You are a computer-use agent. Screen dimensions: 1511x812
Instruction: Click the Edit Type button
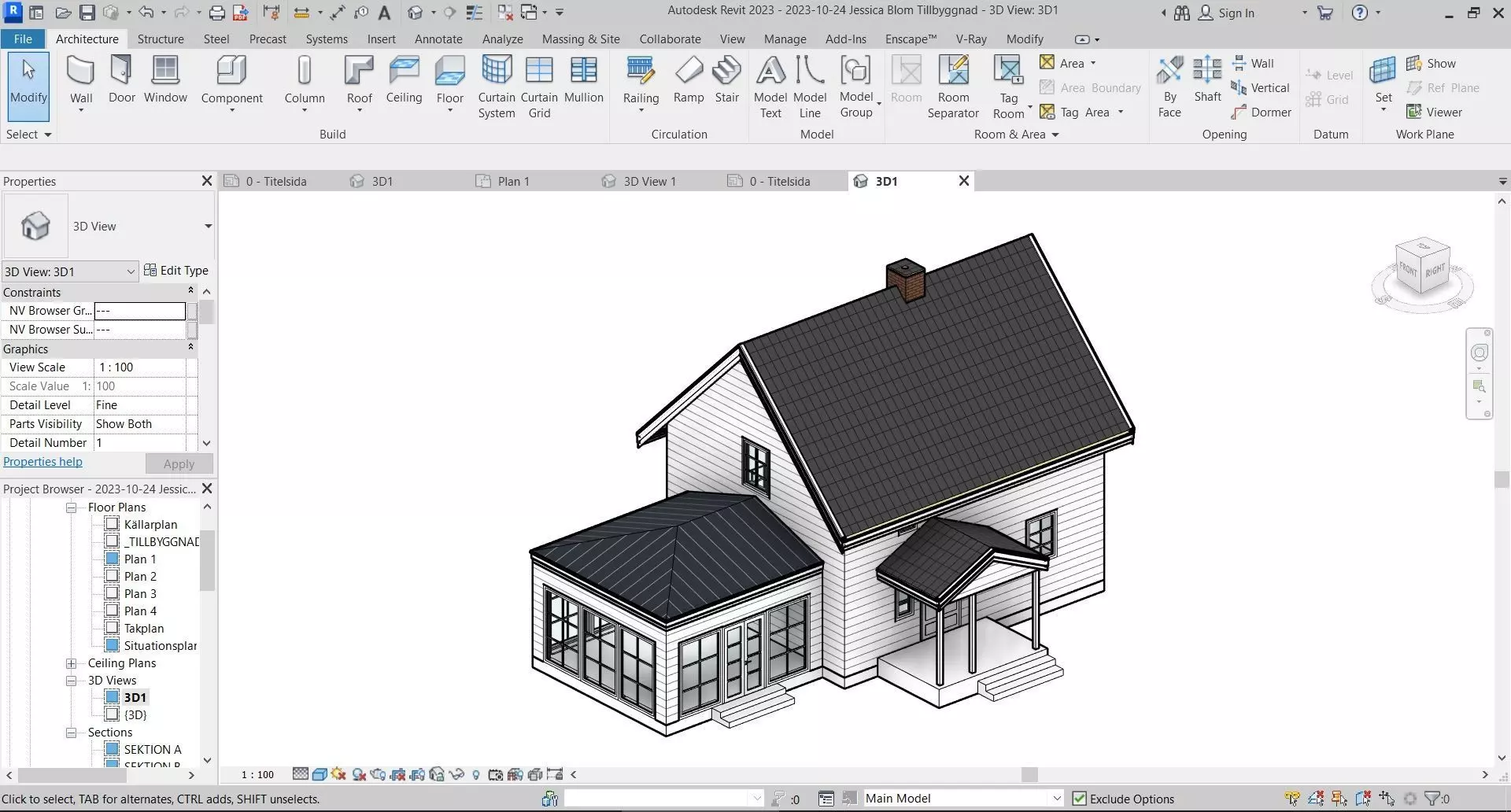(176, 271)
